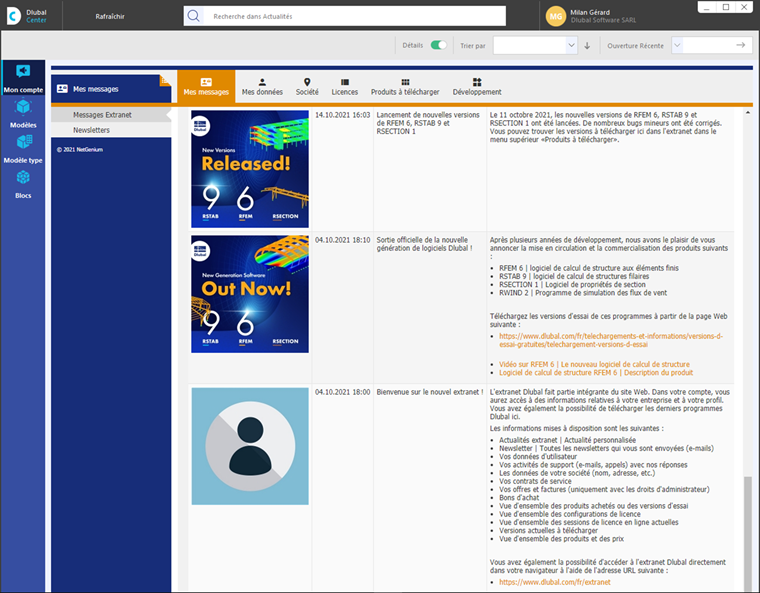
Task: Switch to the Mes messages tab
Action: click(206, 86)
